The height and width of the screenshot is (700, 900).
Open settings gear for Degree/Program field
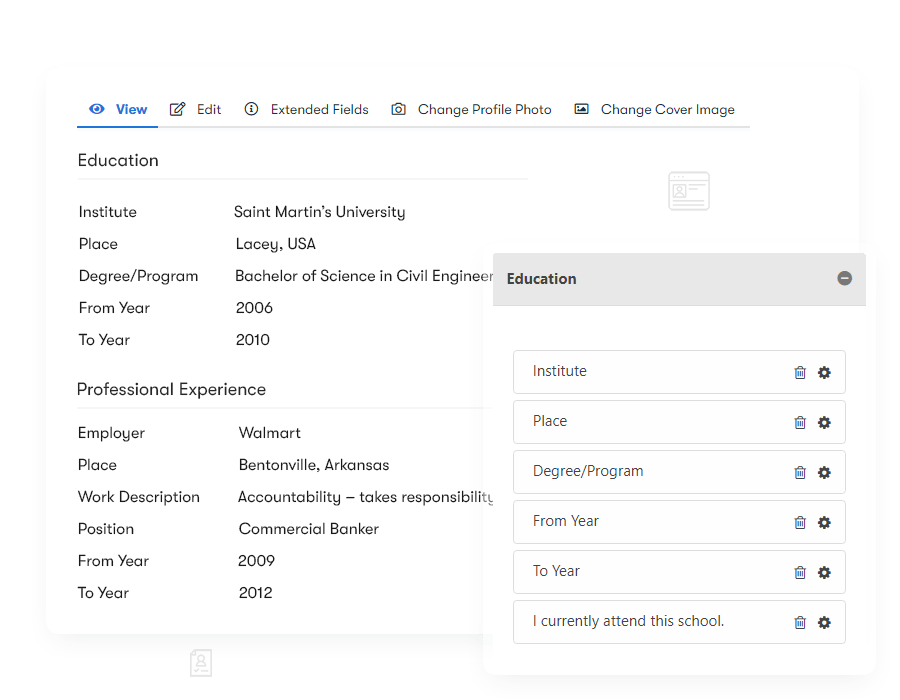824,473
